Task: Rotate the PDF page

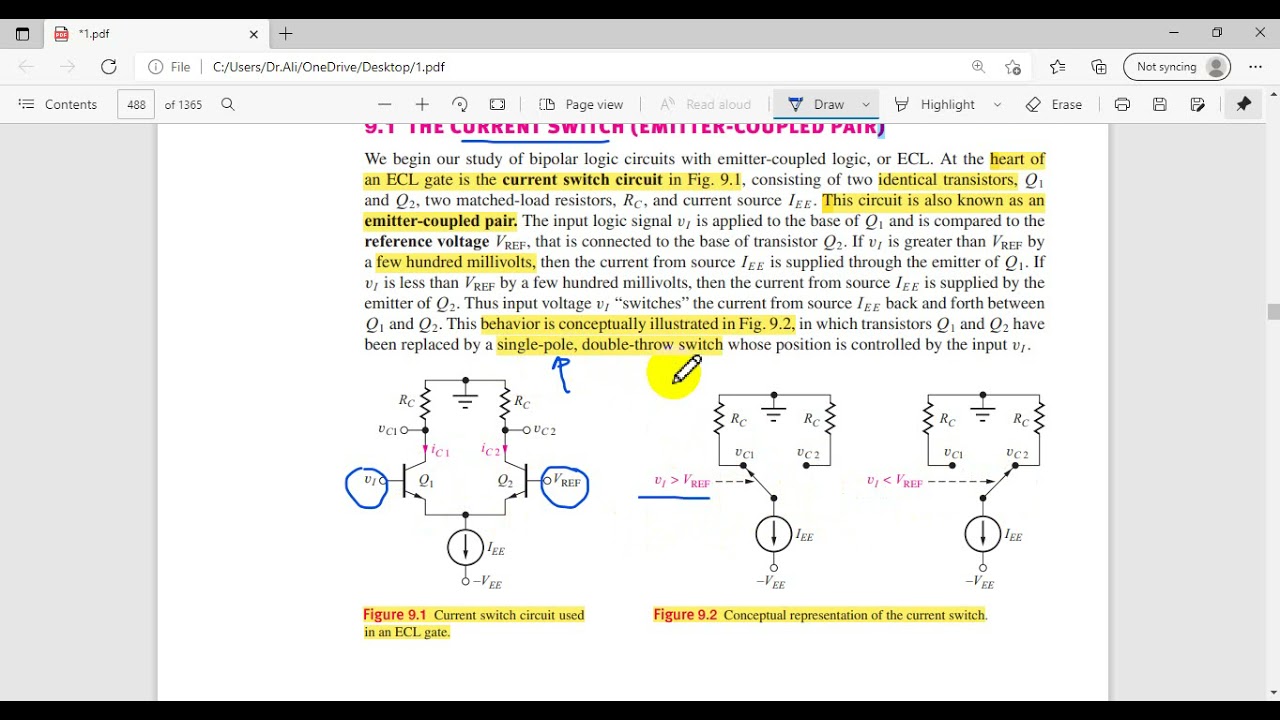Action: click(x=460, y=104)
